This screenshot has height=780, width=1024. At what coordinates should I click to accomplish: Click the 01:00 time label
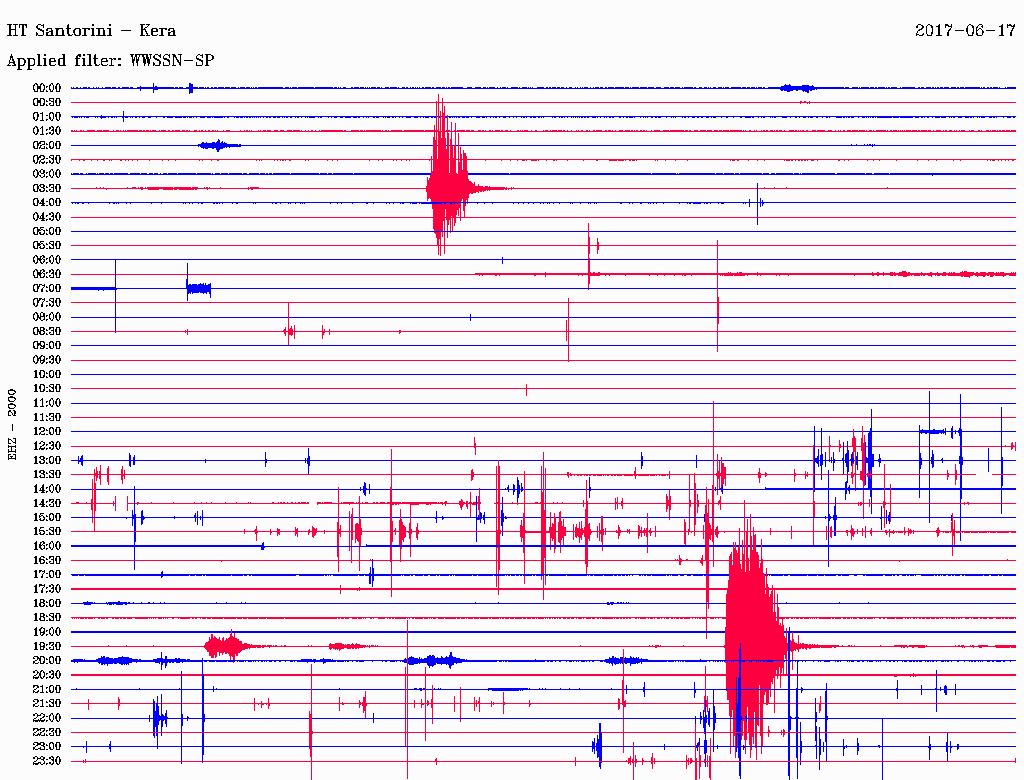47,117
